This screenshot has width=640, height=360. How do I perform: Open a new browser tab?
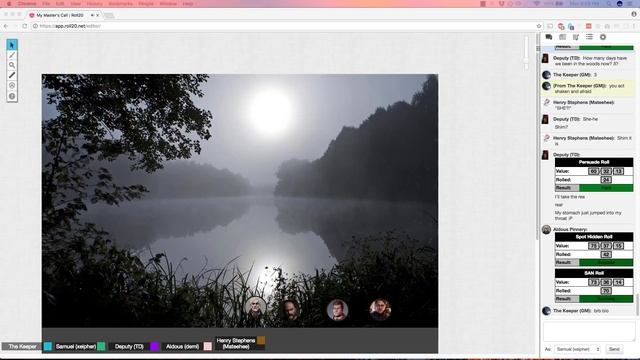coord(109,16)
